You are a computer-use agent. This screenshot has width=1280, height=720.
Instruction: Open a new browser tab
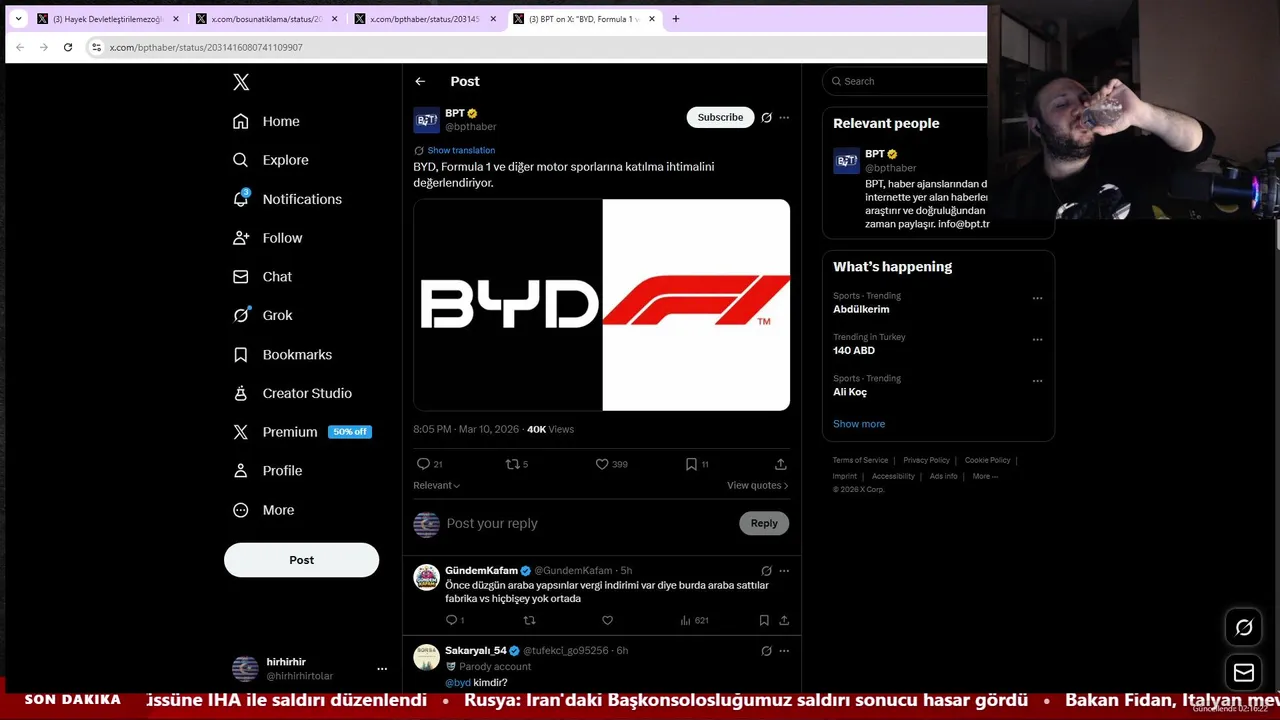tap(675, 19)
